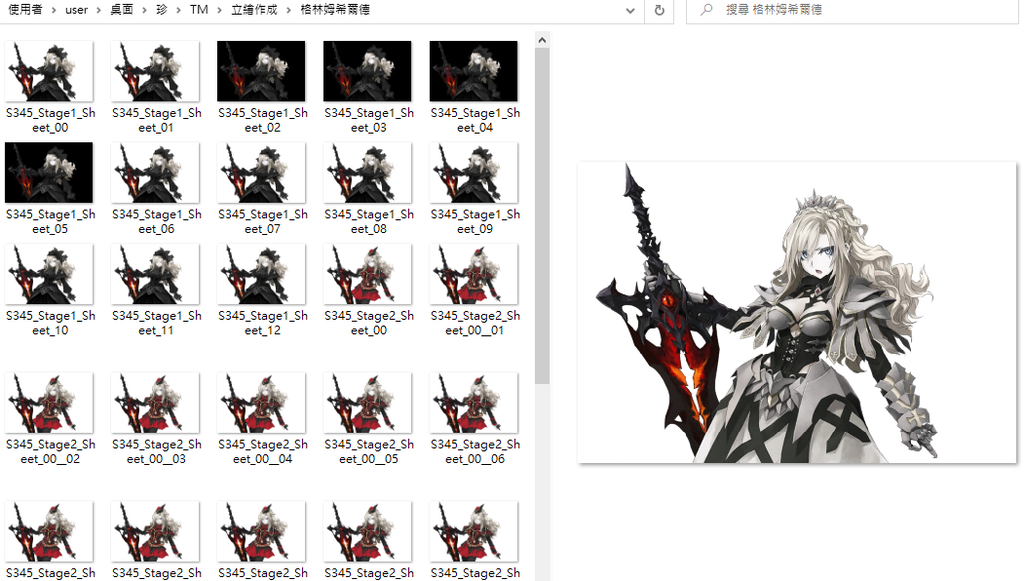
Task: Expand the chevron after user breadcrumb
Action: pyautogui.click(x=99, y=10)
